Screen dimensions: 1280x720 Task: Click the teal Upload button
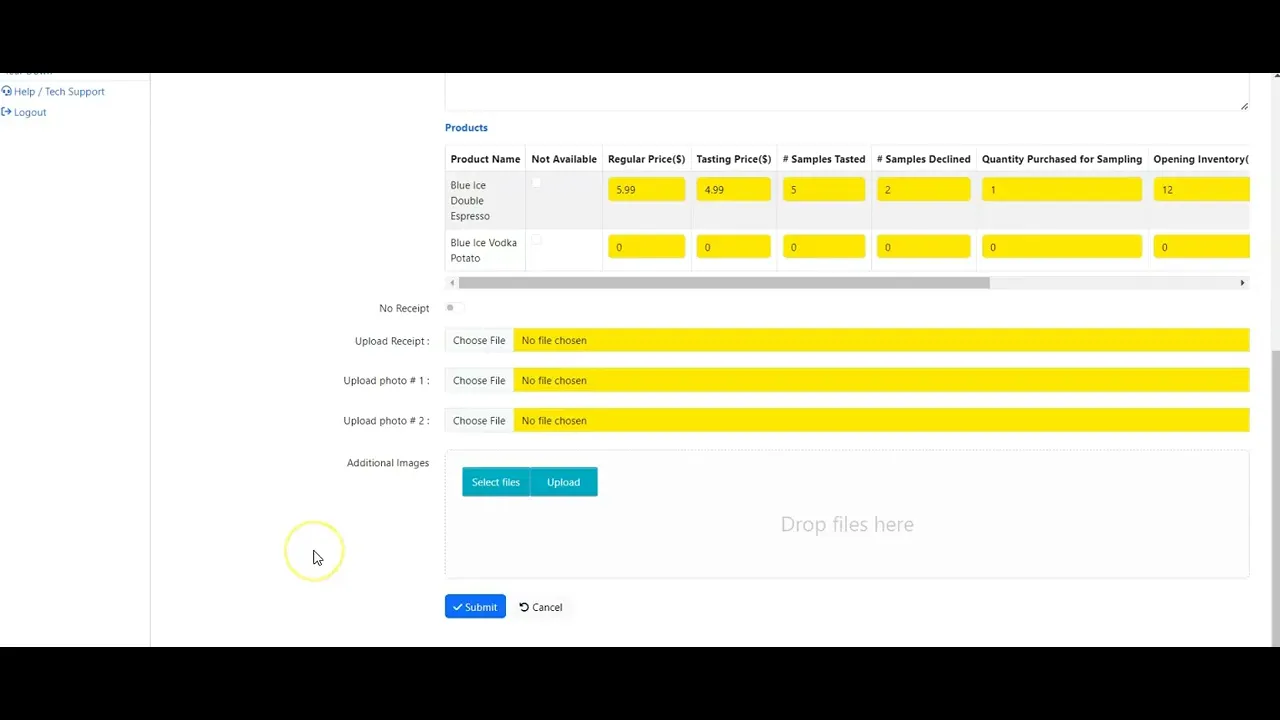[x=563, y=482]
